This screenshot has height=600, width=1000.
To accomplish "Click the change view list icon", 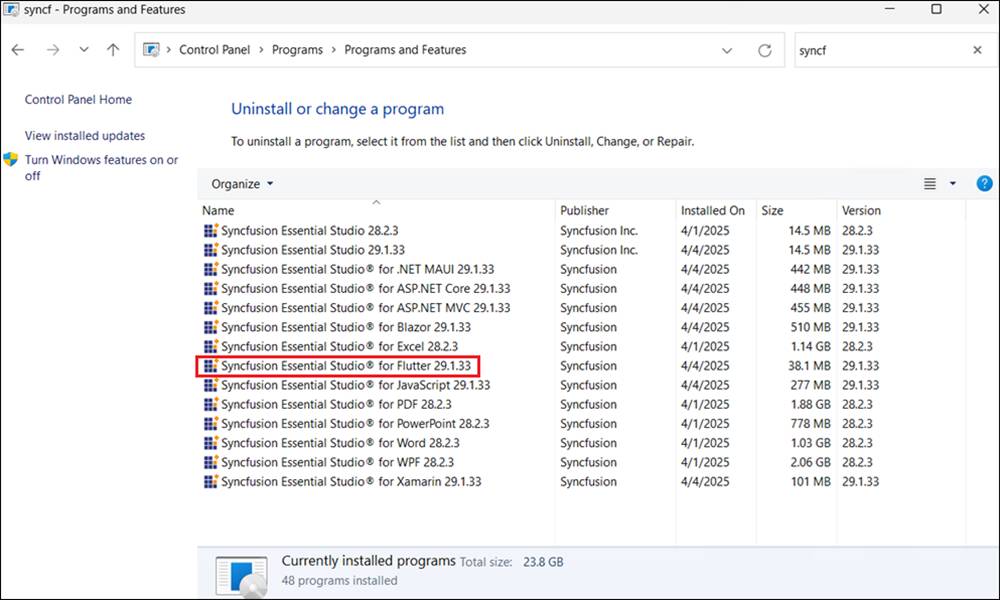I will click(930, 184).
